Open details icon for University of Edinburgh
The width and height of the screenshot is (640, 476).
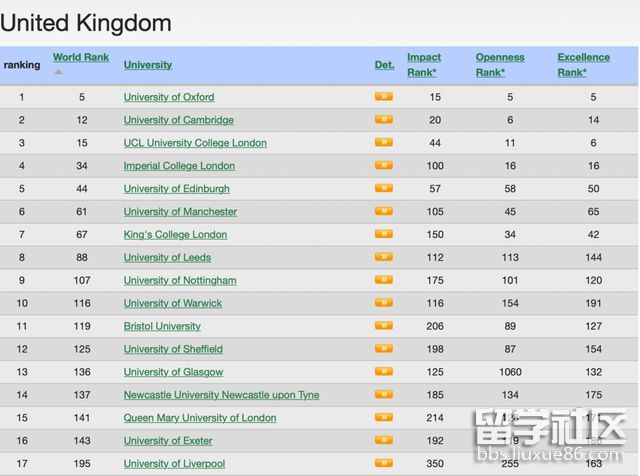coord(384,188)
